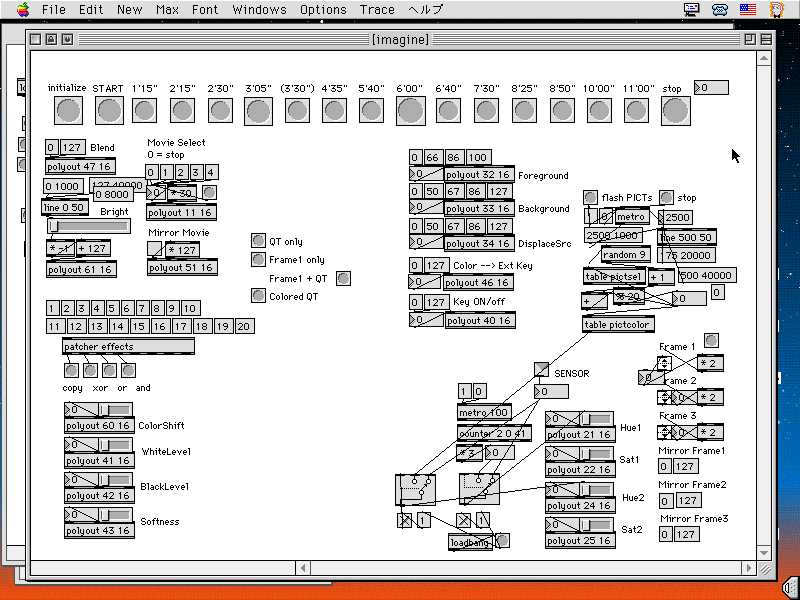This screenshot has height=600, width=800.
Task: Click the copy effect bang
Action: pyautogui.click(x=71, y=370)
